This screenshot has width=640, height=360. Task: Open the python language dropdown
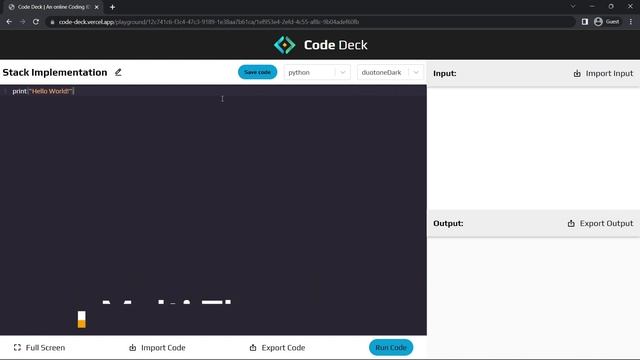coord(317,72)
